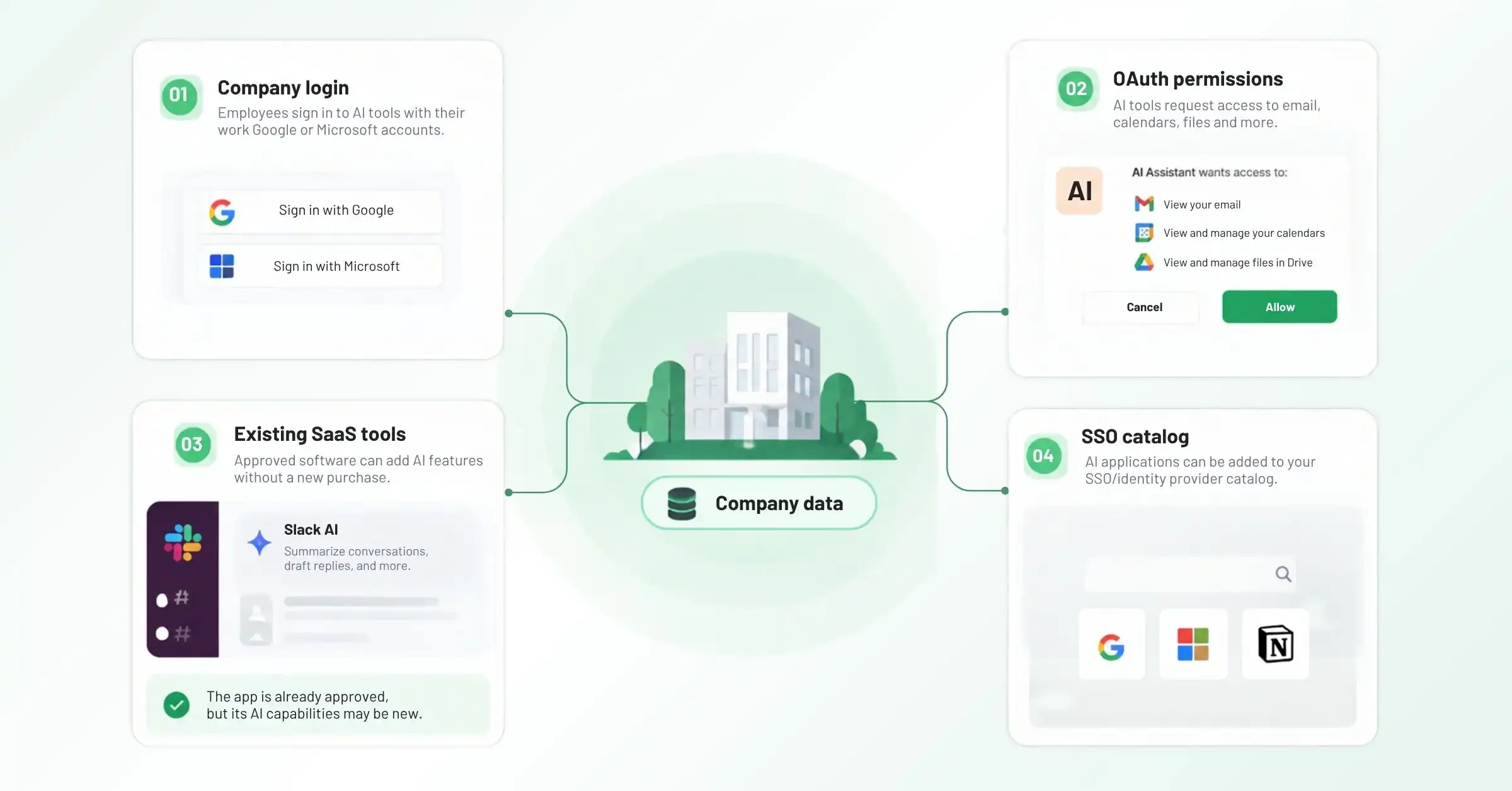Viewport: 1512px width, 791px height.
Task: Click View and manage your calendars text
Action: pyautogui.click(x=1244, y=233)
